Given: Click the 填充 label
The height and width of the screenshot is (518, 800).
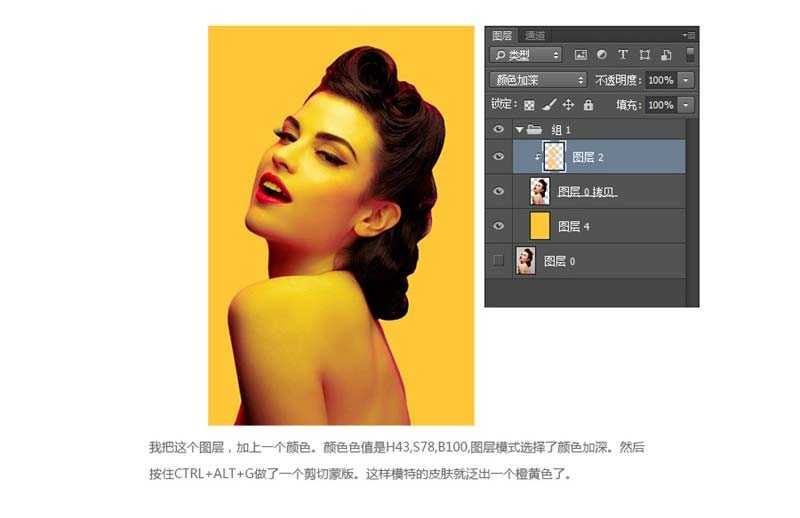Looking at the screenshot, I should (x=628, y=105).
